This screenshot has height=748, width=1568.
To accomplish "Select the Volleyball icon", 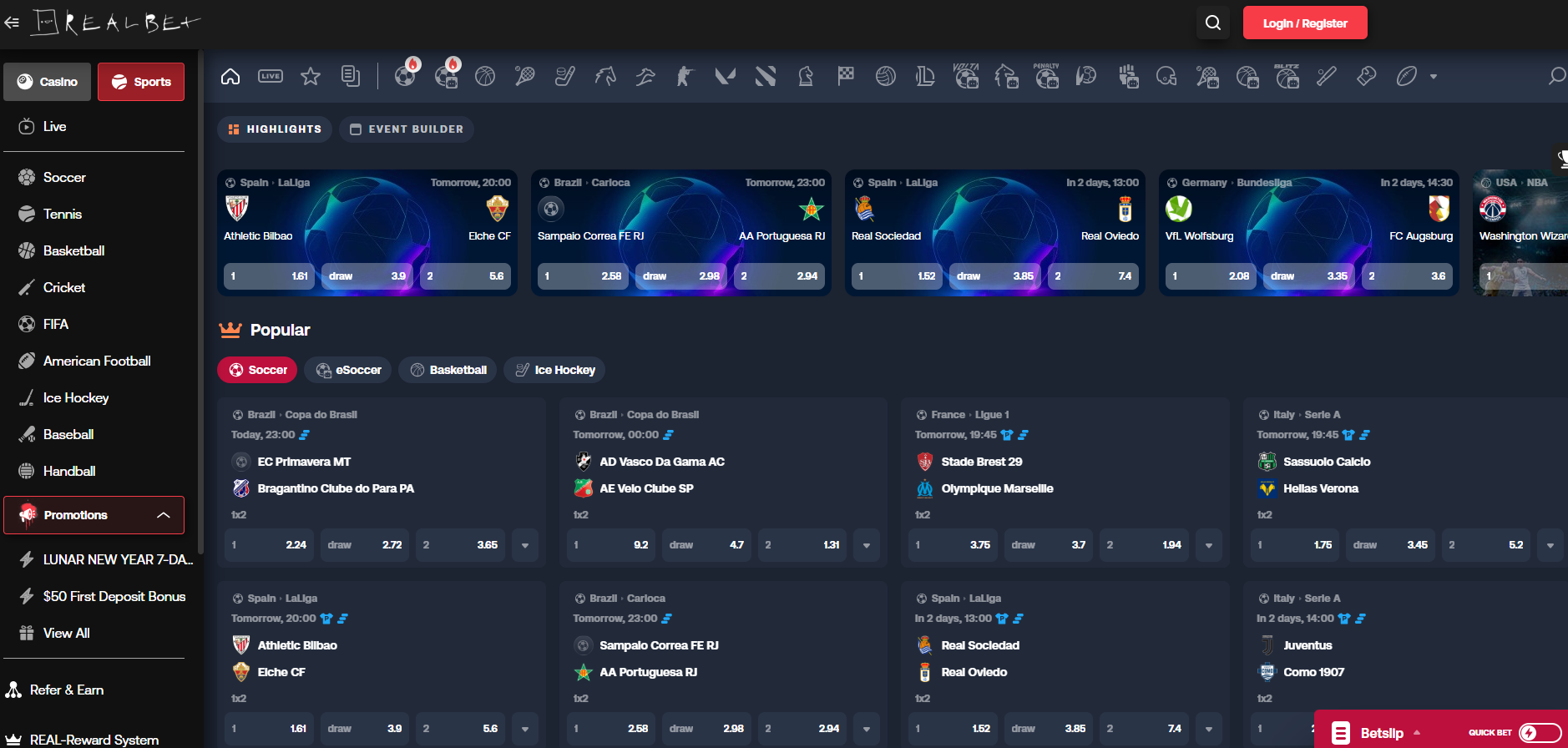I will [886, 77].
